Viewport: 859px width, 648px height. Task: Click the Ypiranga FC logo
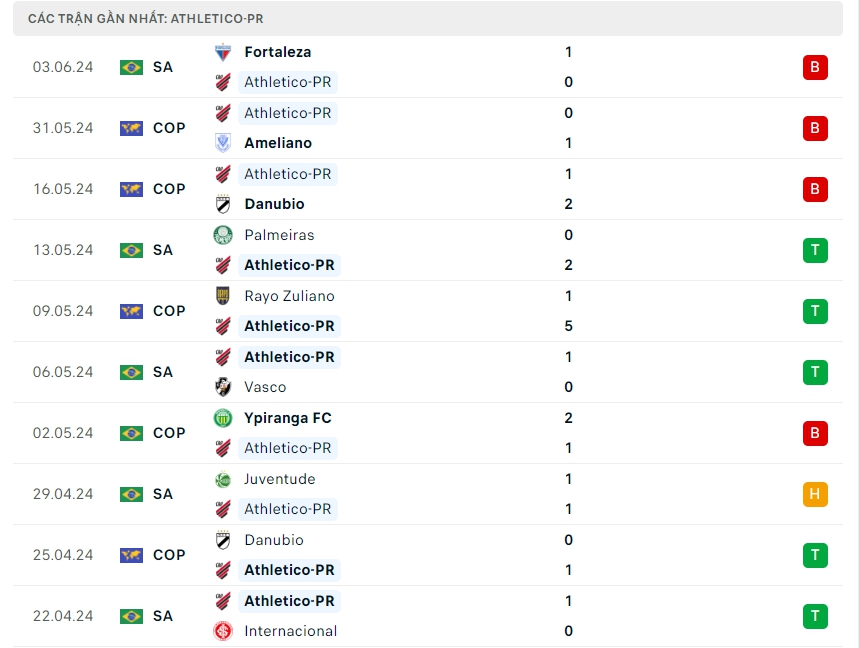coord(223,418)
